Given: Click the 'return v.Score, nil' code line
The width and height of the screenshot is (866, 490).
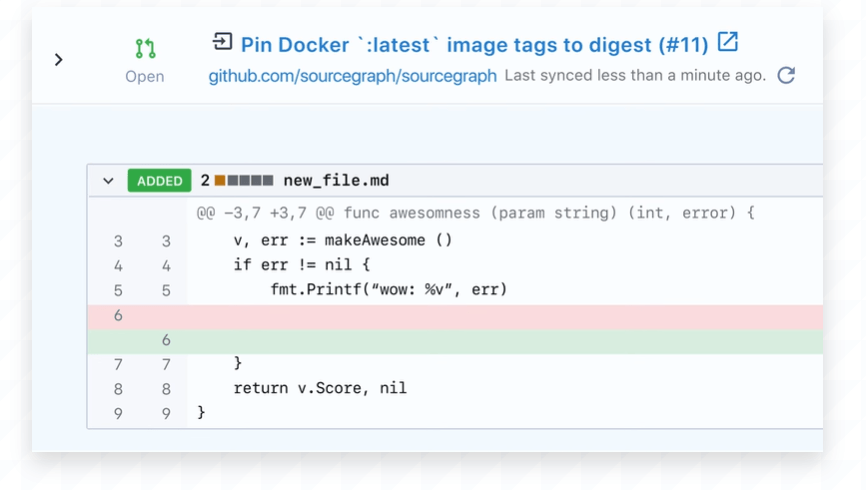Looking at the screenshot, I should pyautogui.click(x=320, y=388).
